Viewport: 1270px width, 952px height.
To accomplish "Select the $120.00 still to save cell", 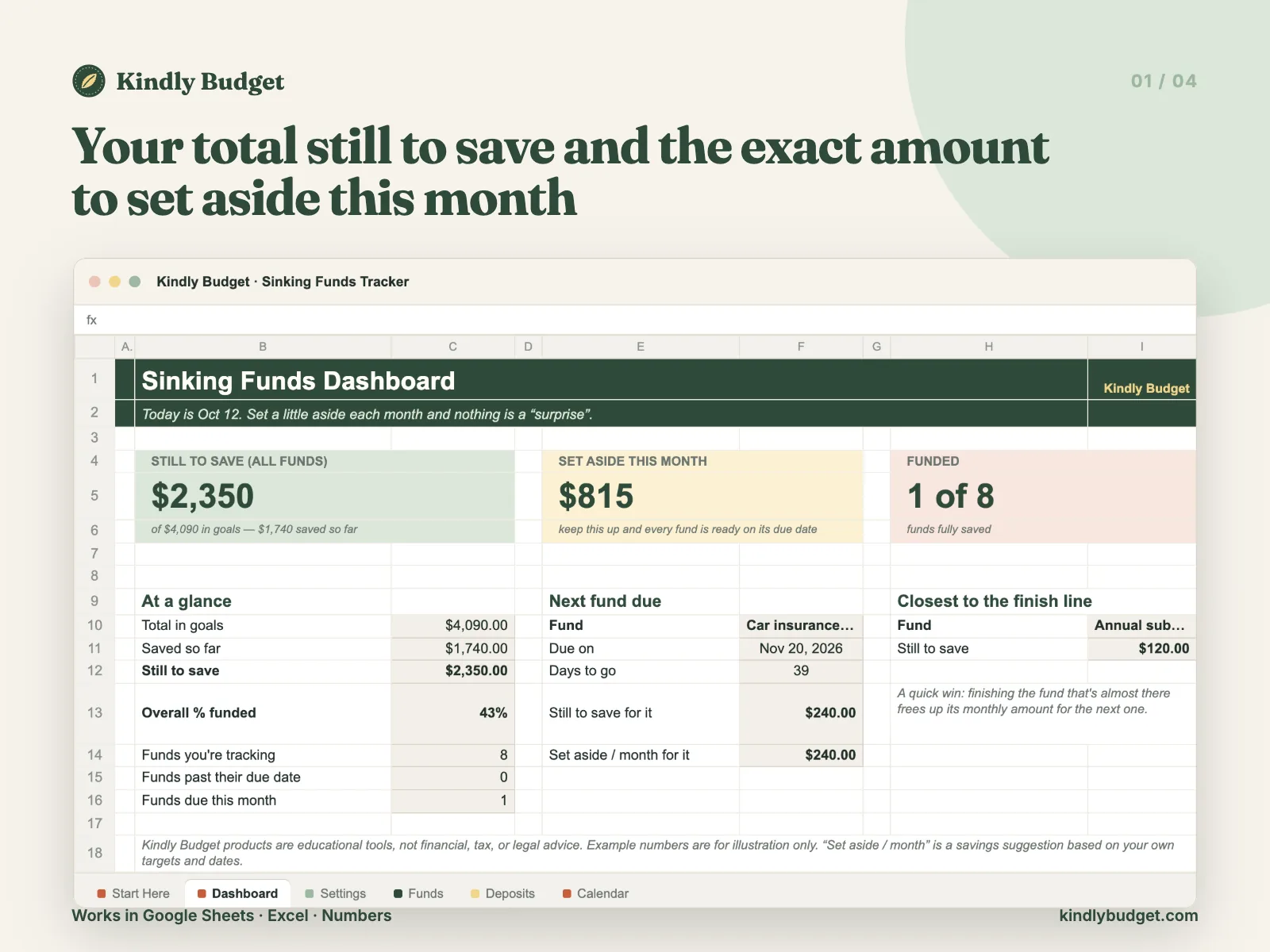I will click(x=1141, y=648).
